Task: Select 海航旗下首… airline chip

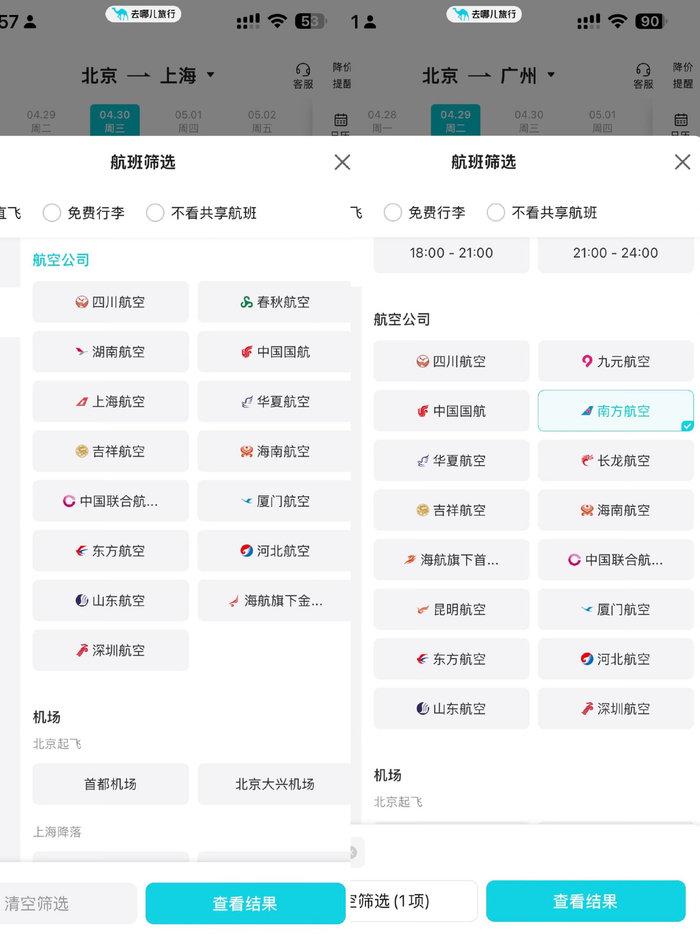Action: 451,560
